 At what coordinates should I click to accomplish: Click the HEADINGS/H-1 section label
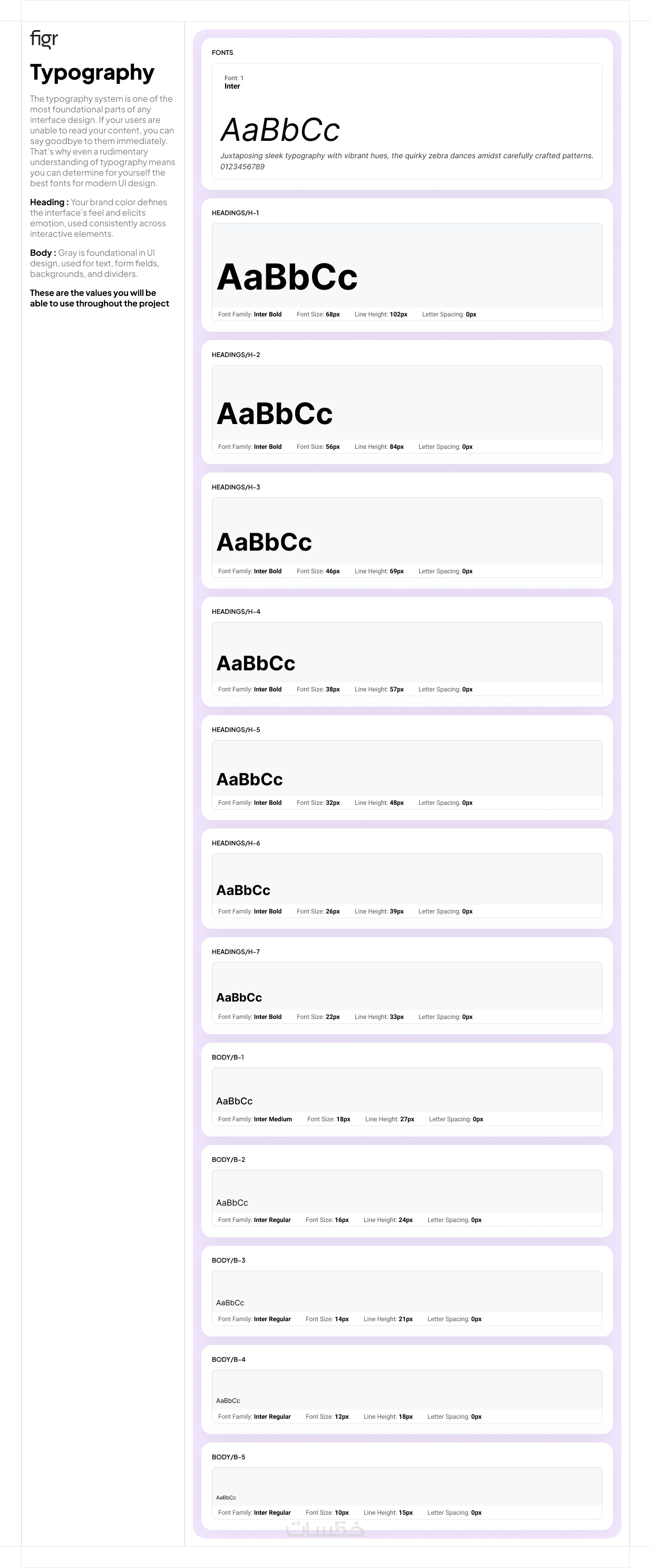click(235, 213)
